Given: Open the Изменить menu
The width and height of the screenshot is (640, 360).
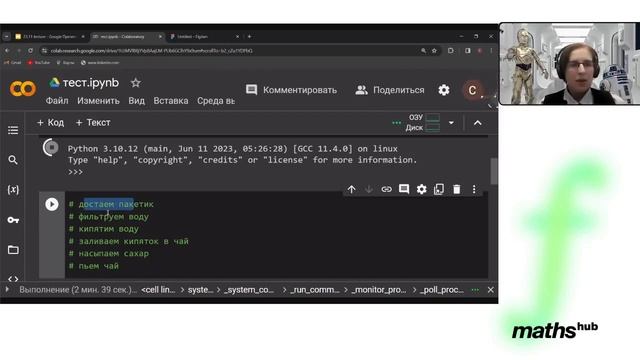Looking at the screenshot, I should tap(98, 101).
